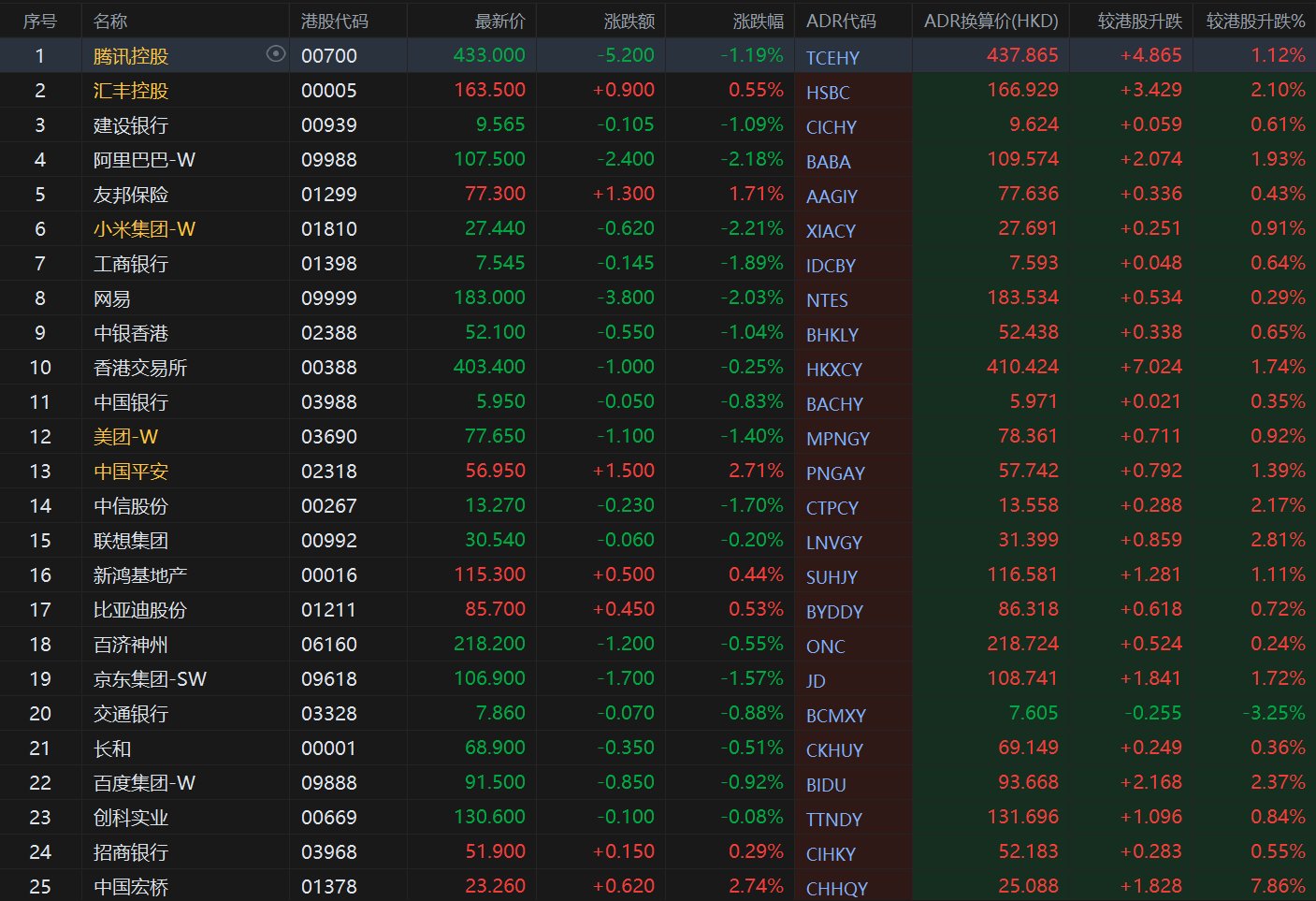
Task: Select the HSBC ADR code
Action: point(828,93)
